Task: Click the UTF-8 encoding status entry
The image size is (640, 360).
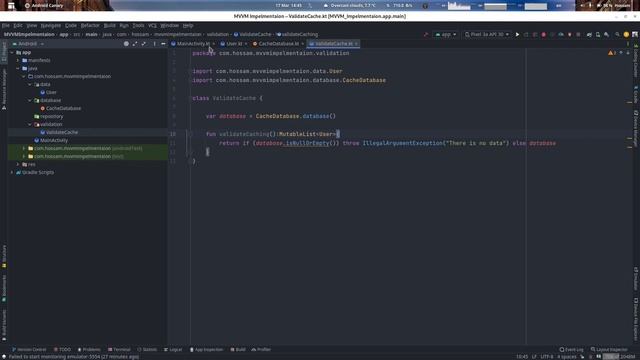Action: 547,357
